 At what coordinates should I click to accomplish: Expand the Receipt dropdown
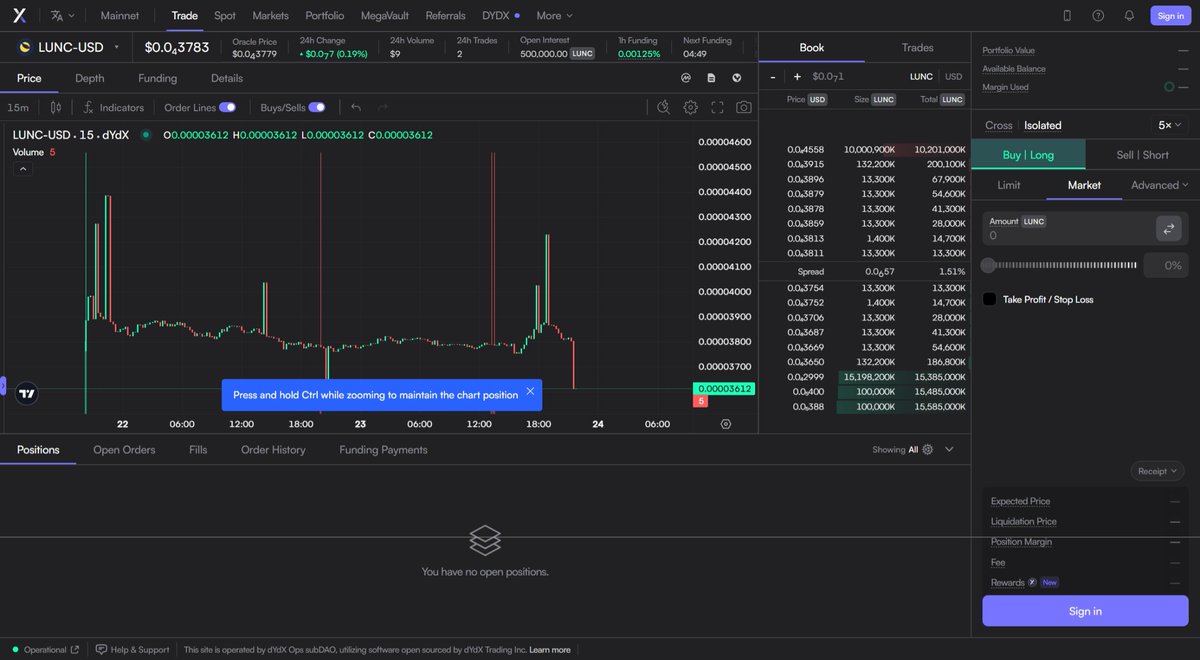[1158, 471]
